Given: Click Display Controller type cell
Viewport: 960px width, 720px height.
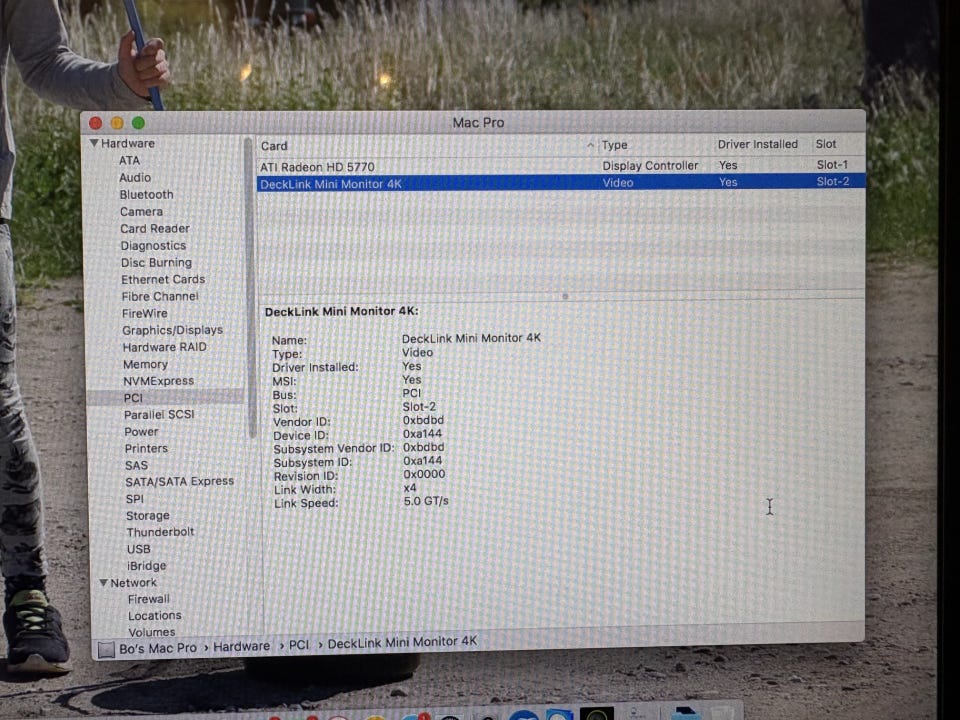Looking at the screenshot, I should click(650, 166).
